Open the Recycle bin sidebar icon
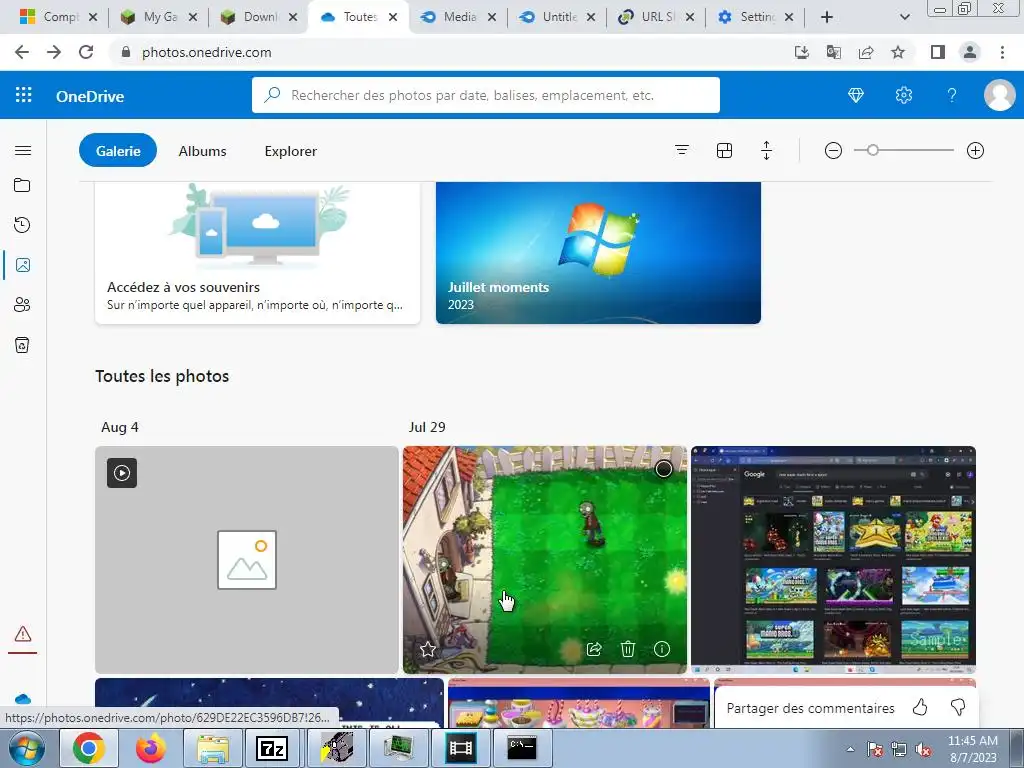Image resolution: width=1024 pixels, height=768 pixels. (22, 345)
